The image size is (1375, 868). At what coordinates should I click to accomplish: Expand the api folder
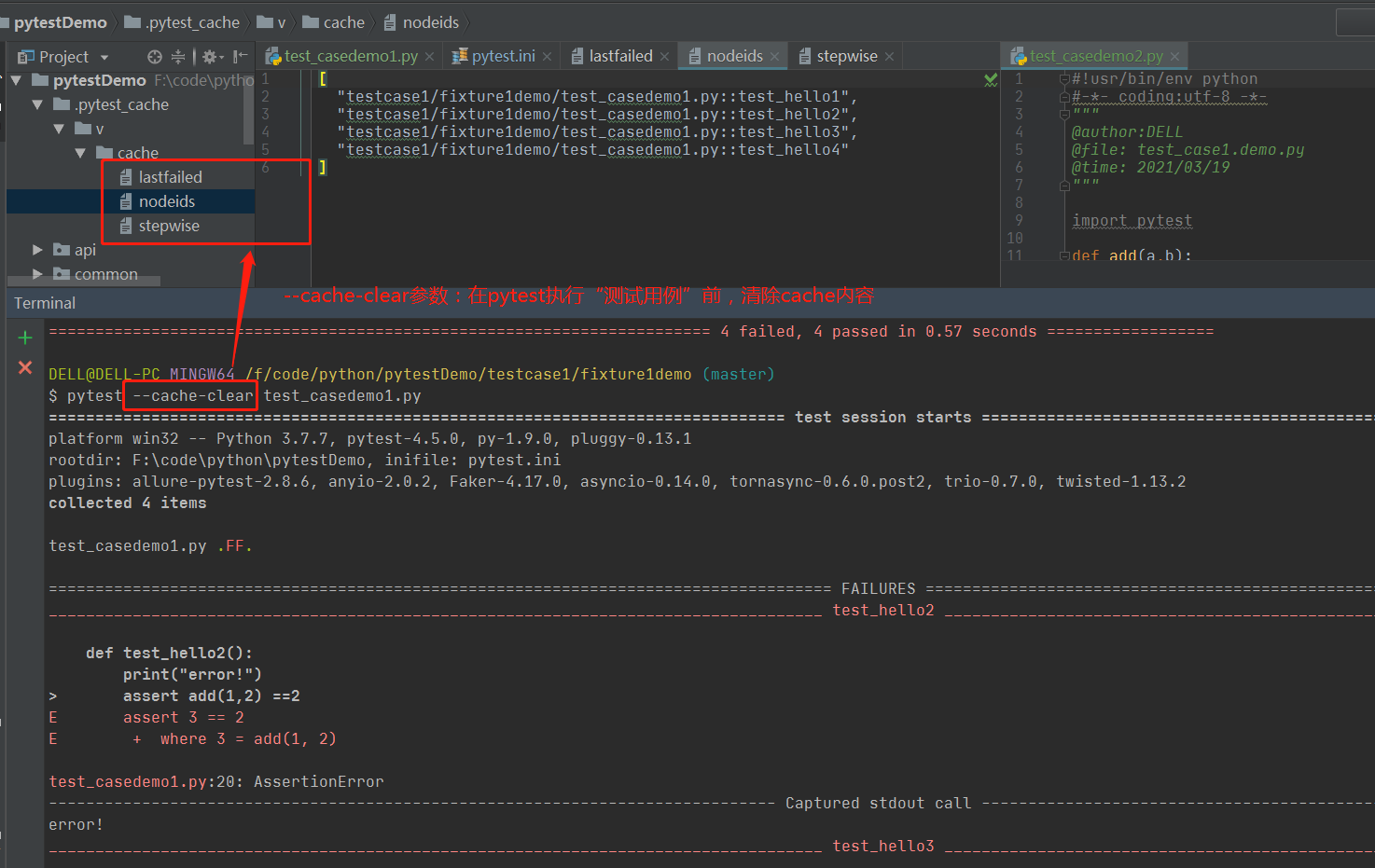(37, 250)
